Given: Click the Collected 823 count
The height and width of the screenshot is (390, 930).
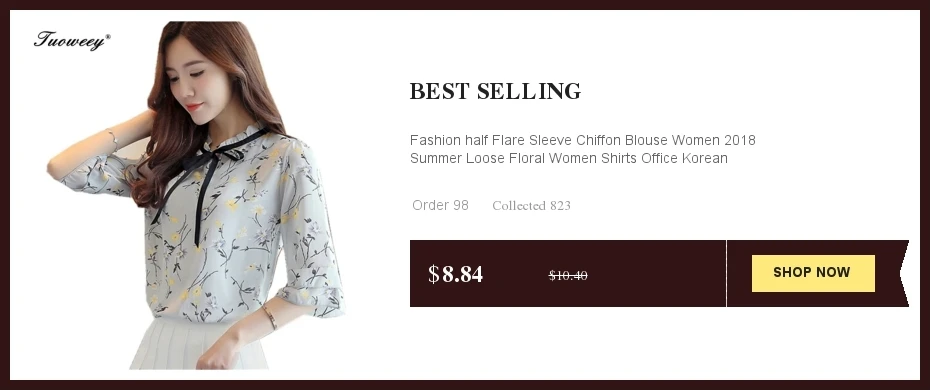Looking at the screenshot, I should point(531,206).
